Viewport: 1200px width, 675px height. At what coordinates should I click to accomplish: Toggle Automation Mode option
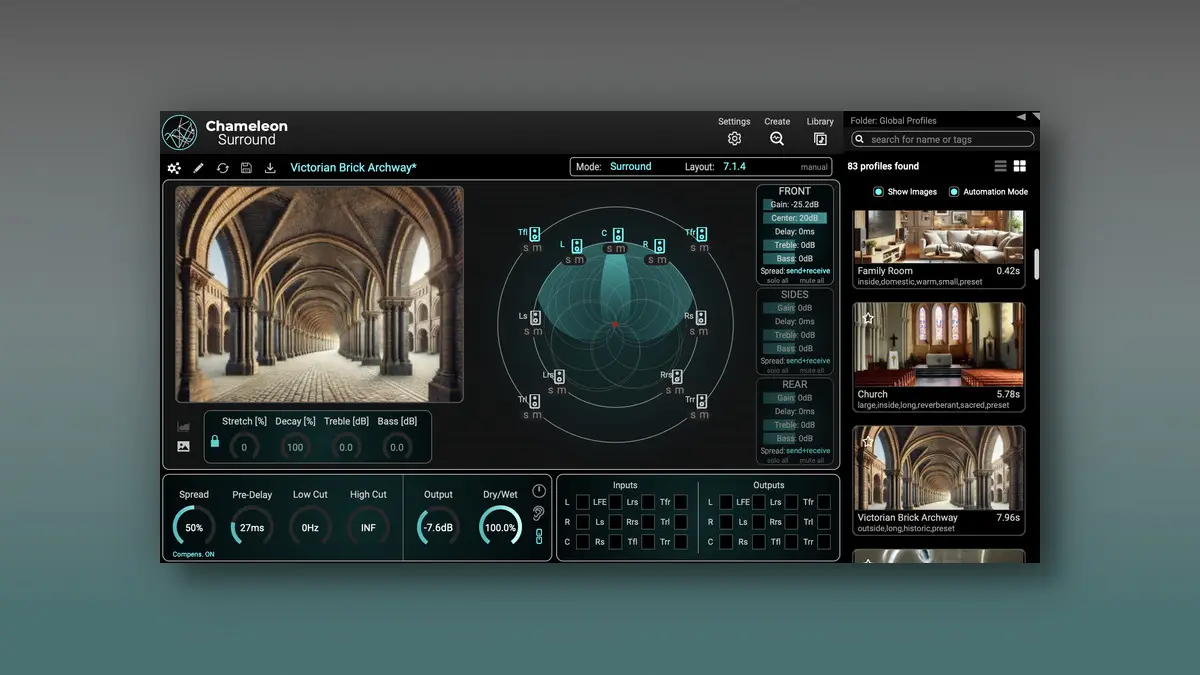954,192
